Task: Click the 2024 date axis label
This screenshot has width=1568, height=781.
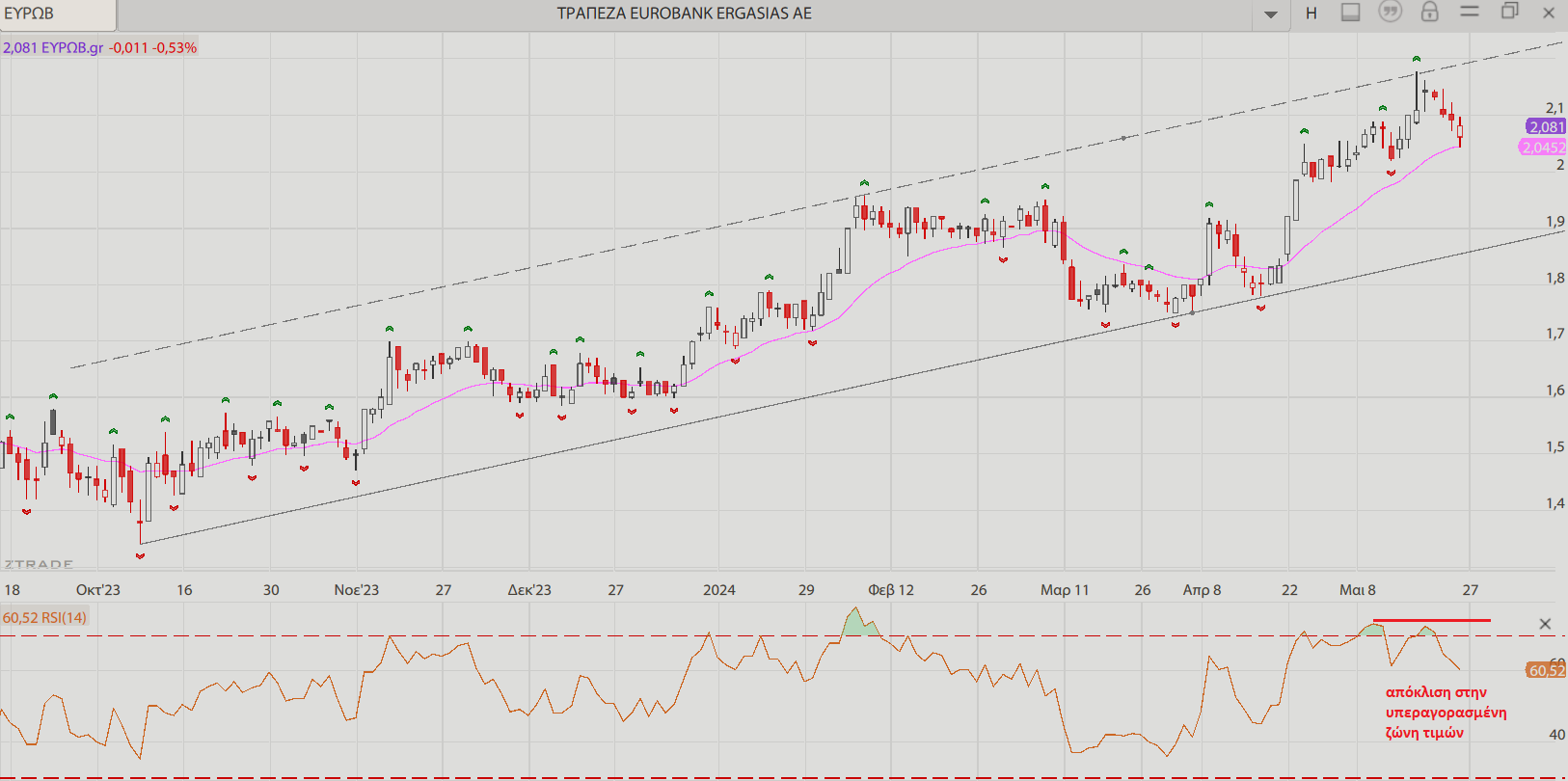Action: click(x=719, y=590)
